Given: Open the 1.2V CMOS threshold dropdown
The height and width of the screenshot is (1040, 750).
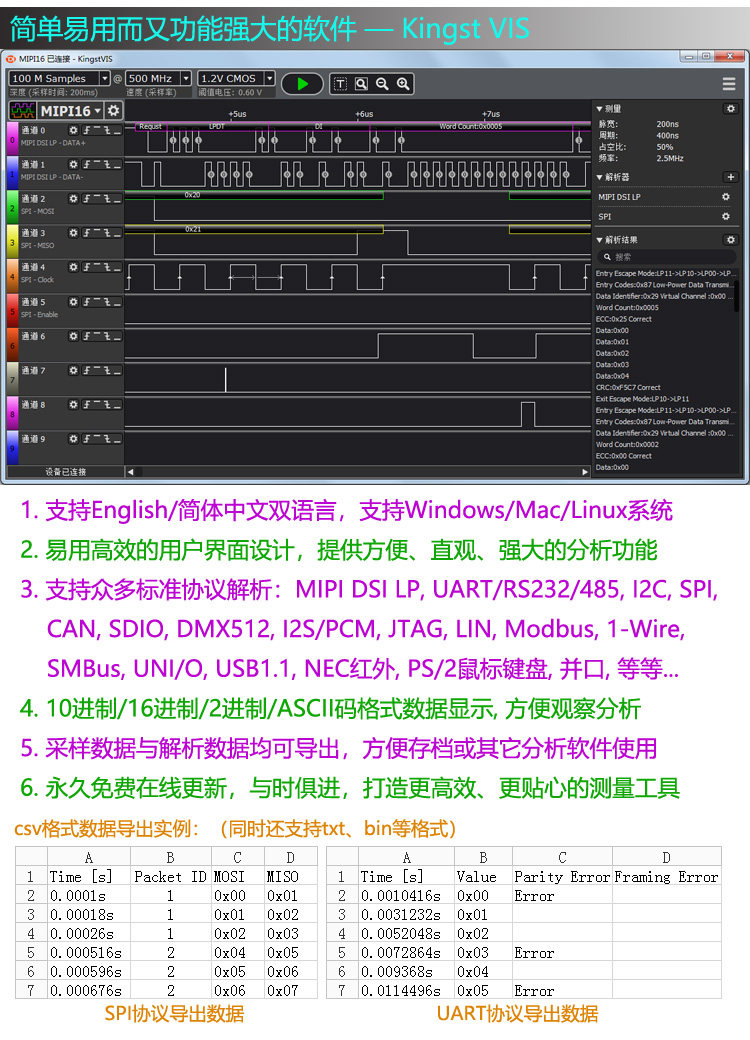Looking at the screenshot, I should 236,78.
